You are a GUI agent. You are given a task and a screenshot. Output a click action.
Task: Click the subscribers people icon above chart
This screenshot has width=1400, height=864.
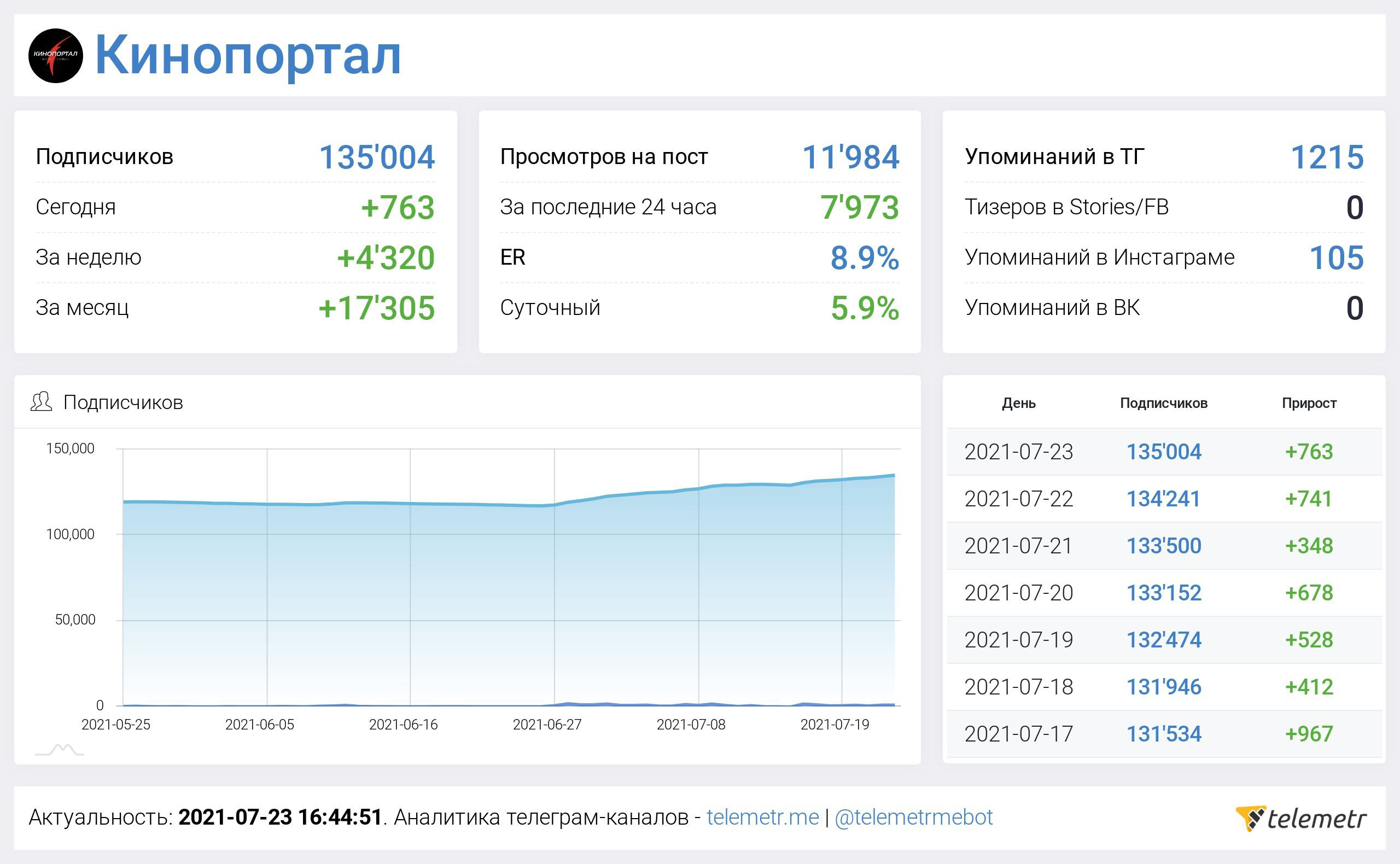[x=41, y=402]
